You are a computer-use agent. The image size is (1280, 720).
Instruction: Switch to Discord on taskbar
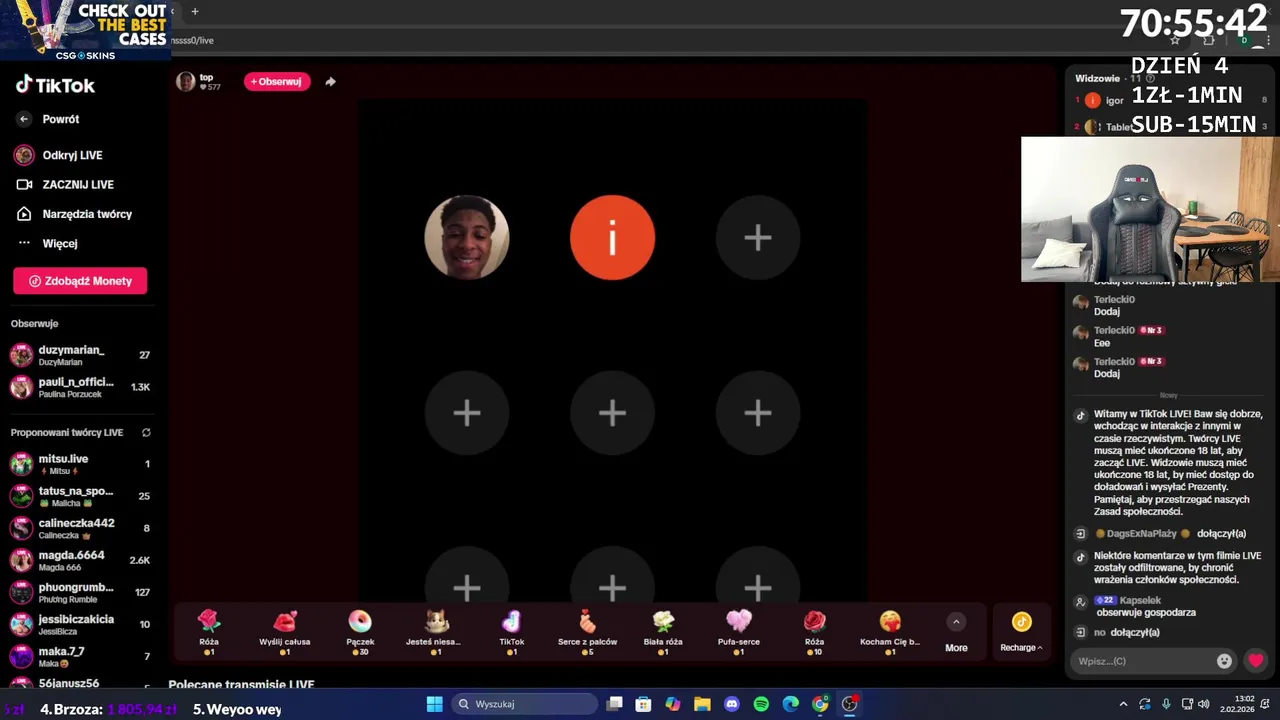point(732,704)
